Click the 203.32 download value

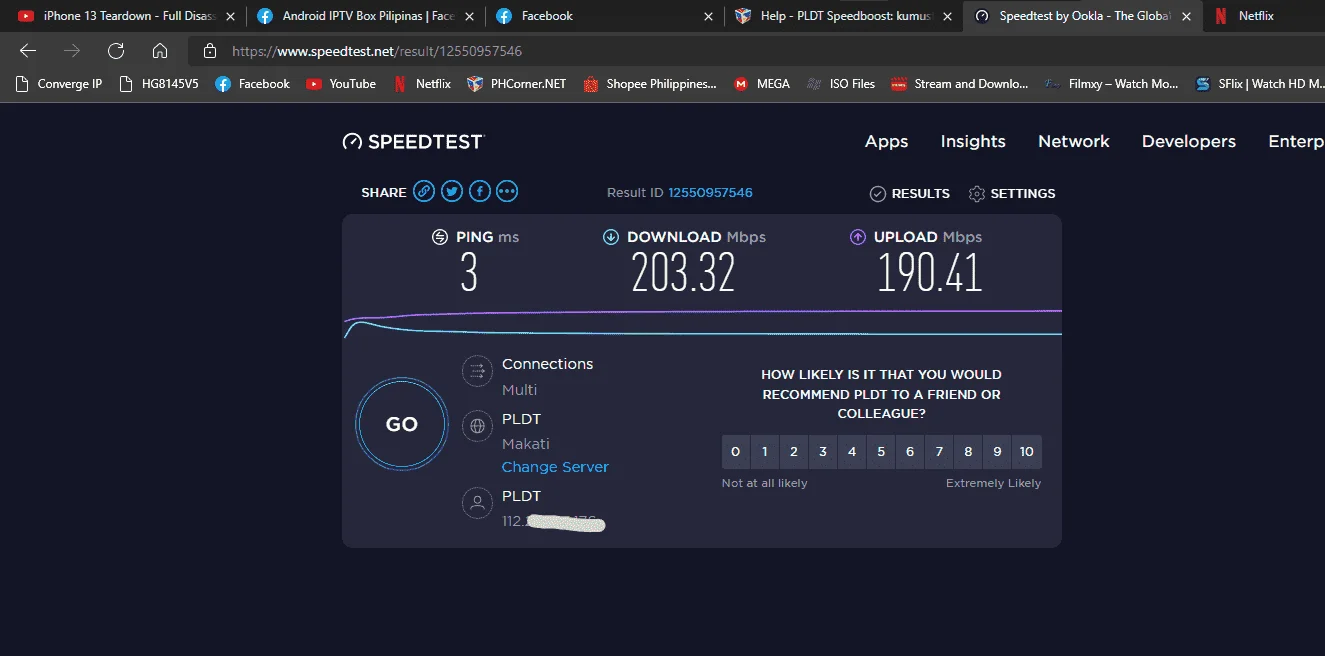683,273
